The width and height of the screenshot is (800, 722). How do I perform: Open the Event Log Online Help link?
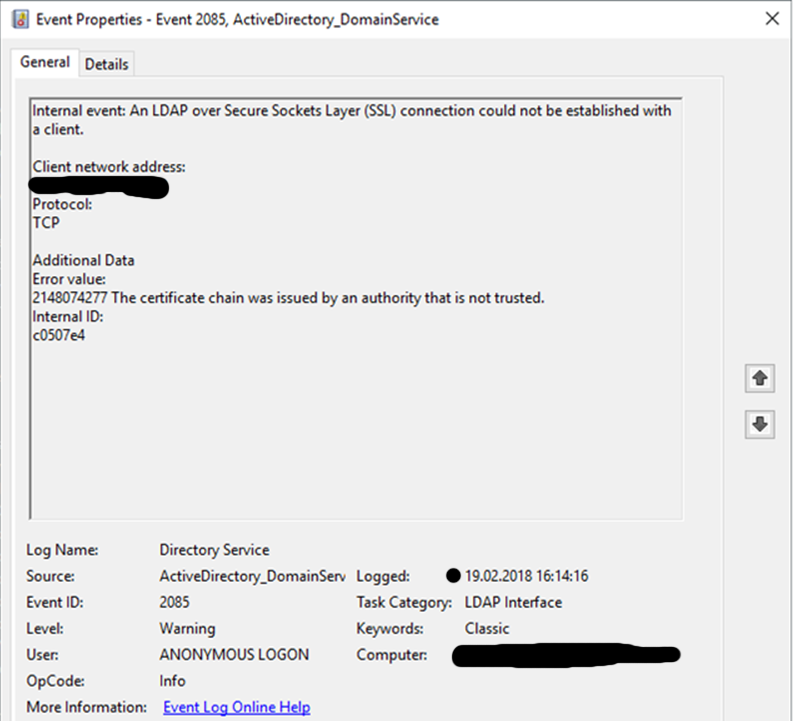click(x=237, y=707)
